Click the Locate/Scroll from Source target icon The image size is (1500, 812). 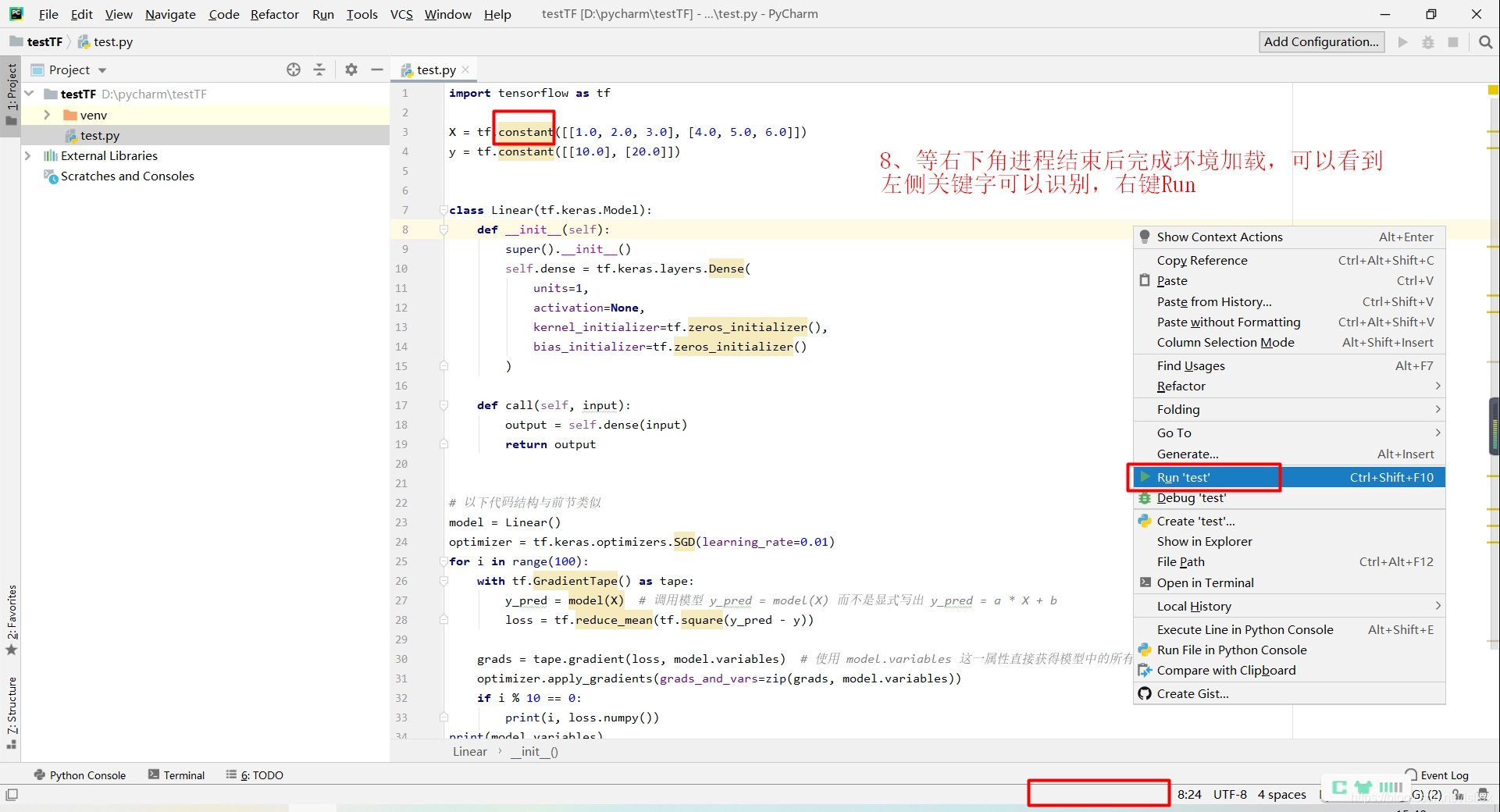point(294,69)
